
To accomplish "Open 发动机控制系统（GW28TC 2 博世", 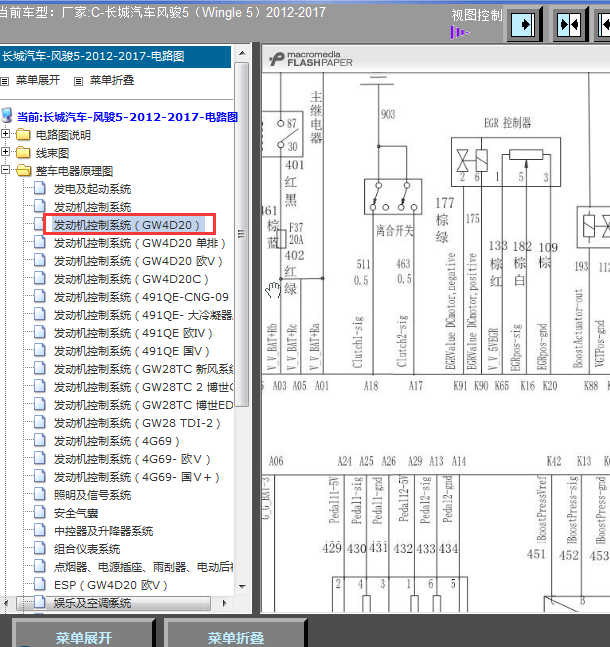I will pyautogui.click(x=143, y=387).
